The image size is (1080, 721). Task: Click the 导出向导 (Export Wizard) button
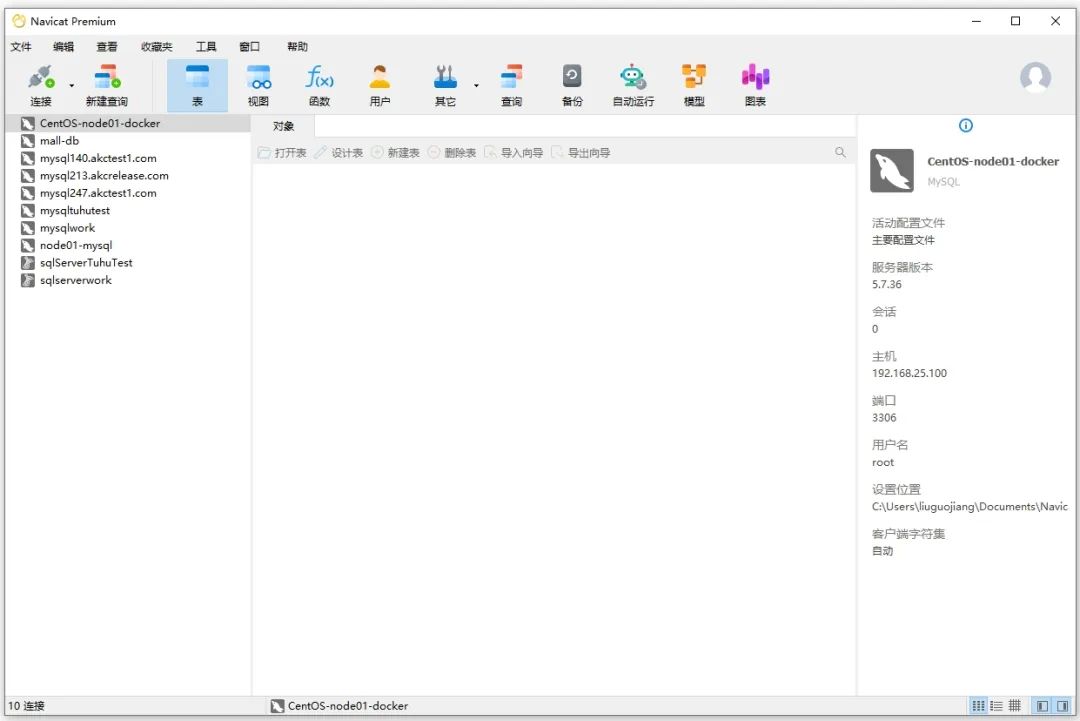coord(581,152)
